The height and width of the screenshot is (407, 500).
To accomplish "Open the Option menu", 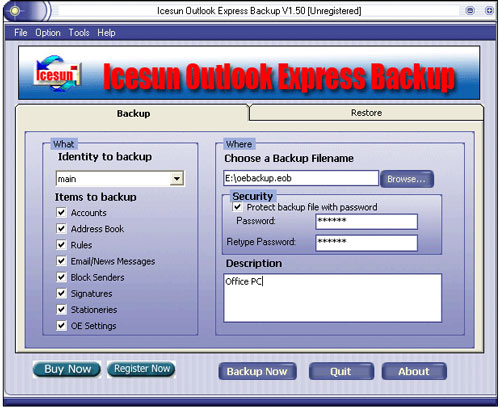I will (x=48, y=33).
